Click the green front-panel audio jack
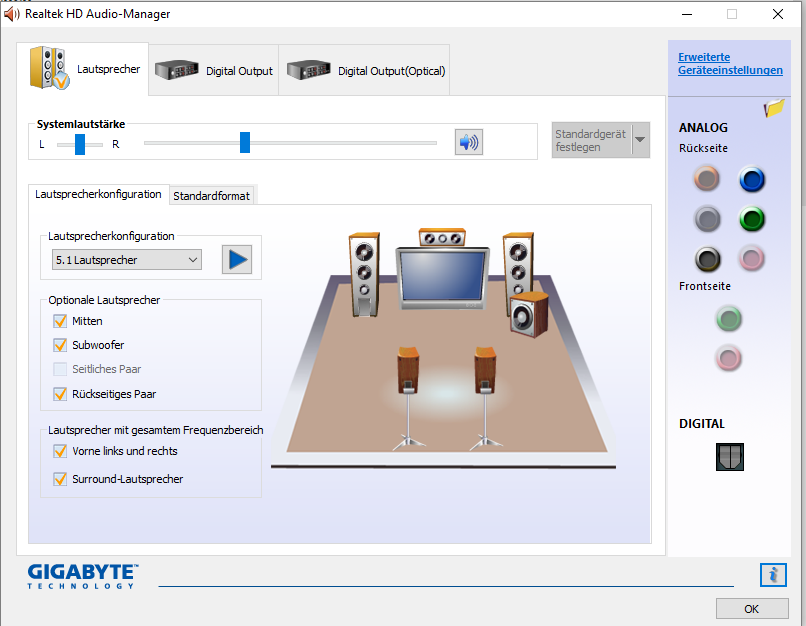 tap(728, 319)
